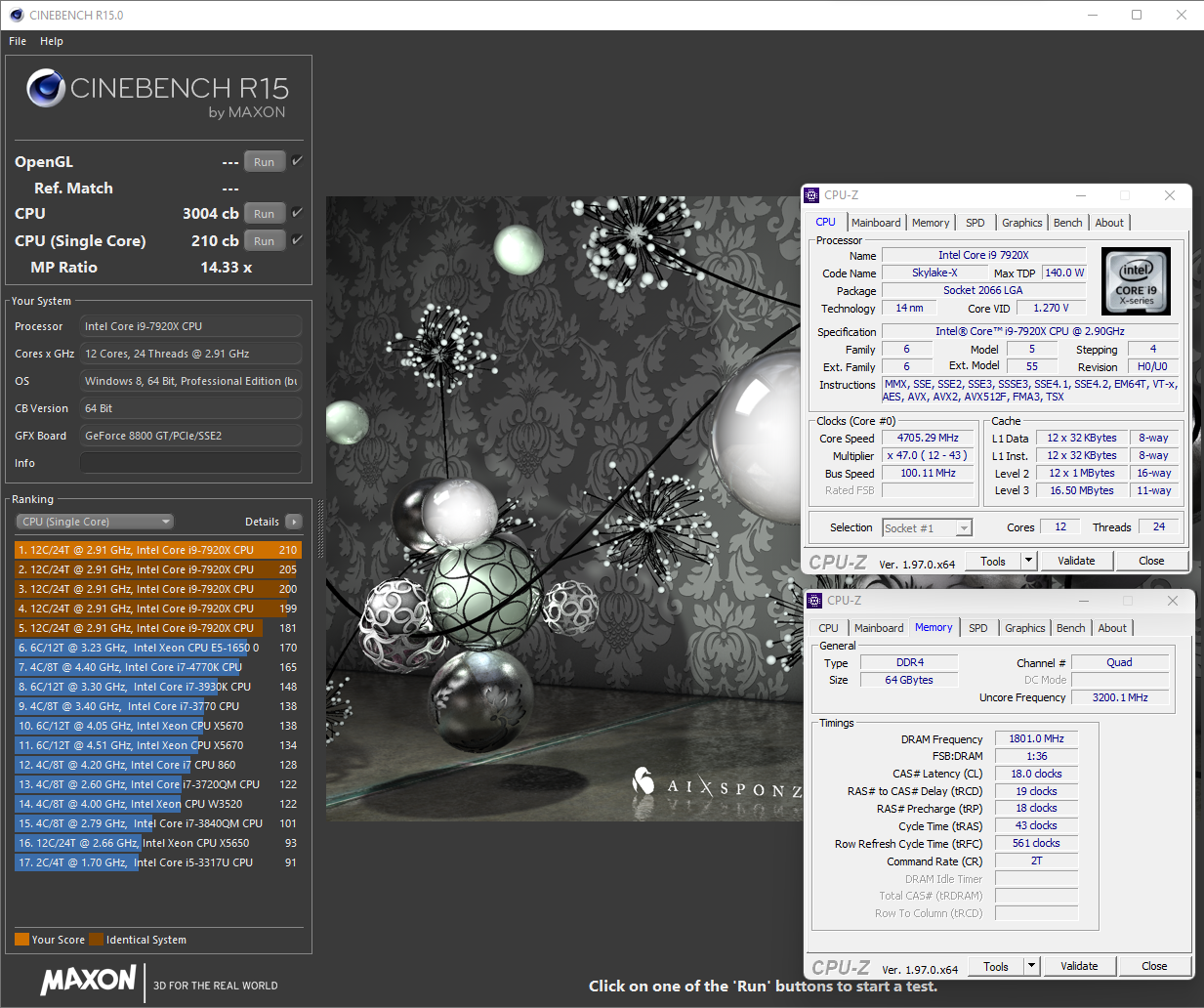This screenshot has height=1008, width=1204.
Task: Click the GFX Board field GeForce 8800 GT
Action: tap(190, 436)
